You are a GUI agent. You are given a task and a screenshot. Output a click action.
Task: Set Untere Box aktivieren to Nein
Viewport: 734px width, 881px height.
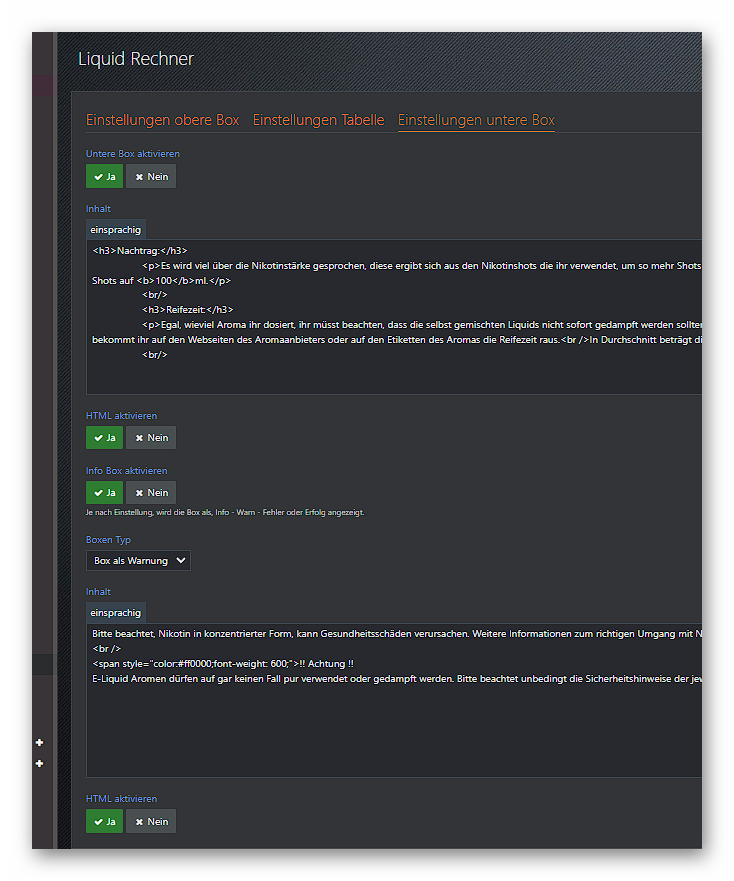151,177
